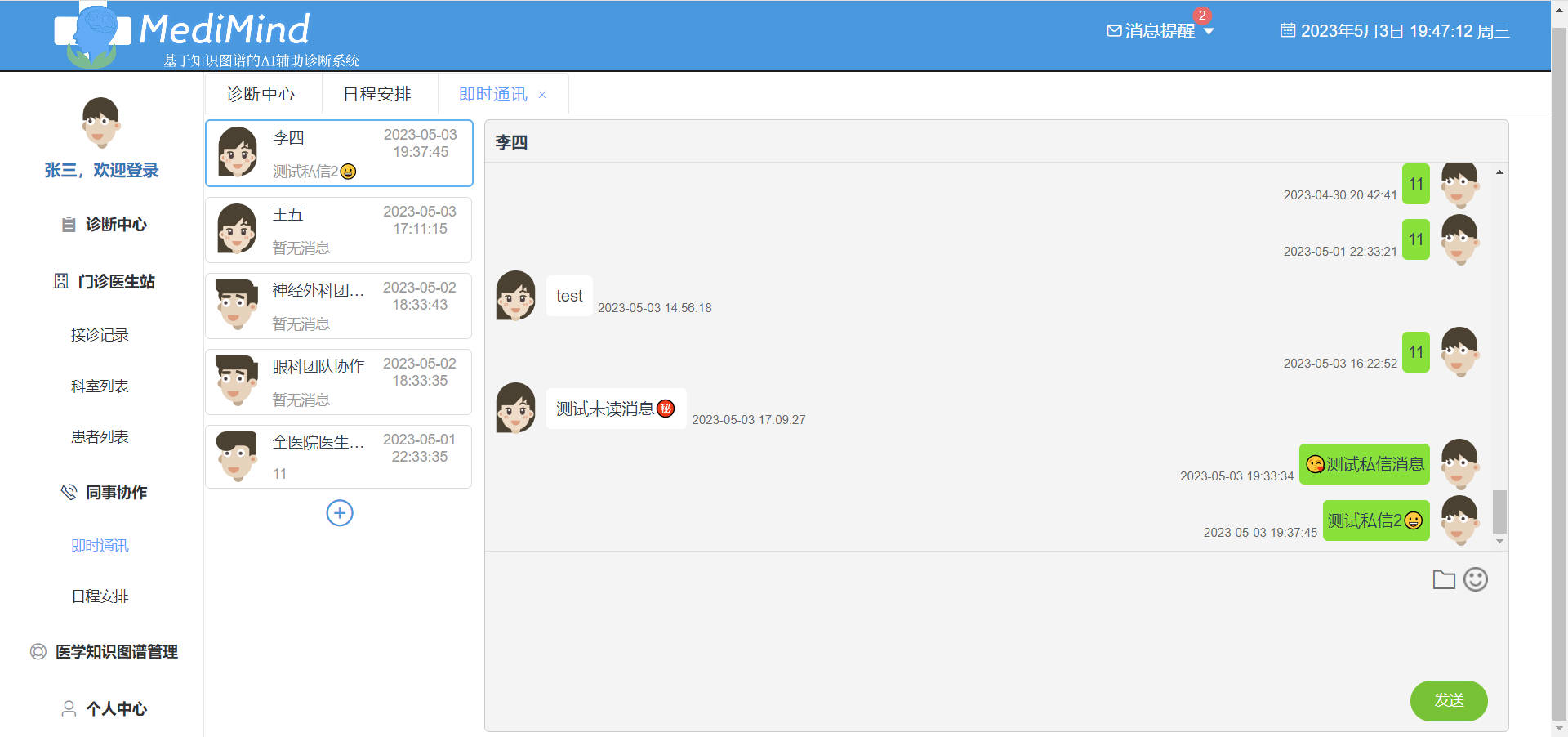Click the folder icon to attach a file
This screenshot has width=1568, height=737.
coord(1443,579)
